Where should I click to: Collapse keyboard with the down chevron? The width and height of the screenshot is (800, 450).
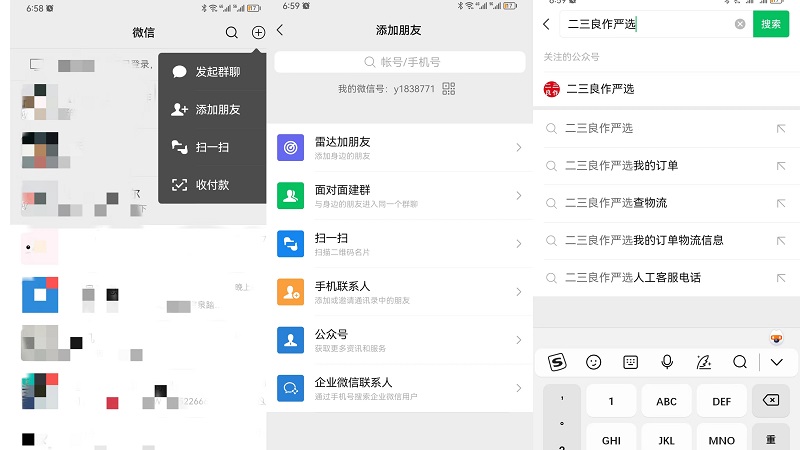tap(777, 362)
